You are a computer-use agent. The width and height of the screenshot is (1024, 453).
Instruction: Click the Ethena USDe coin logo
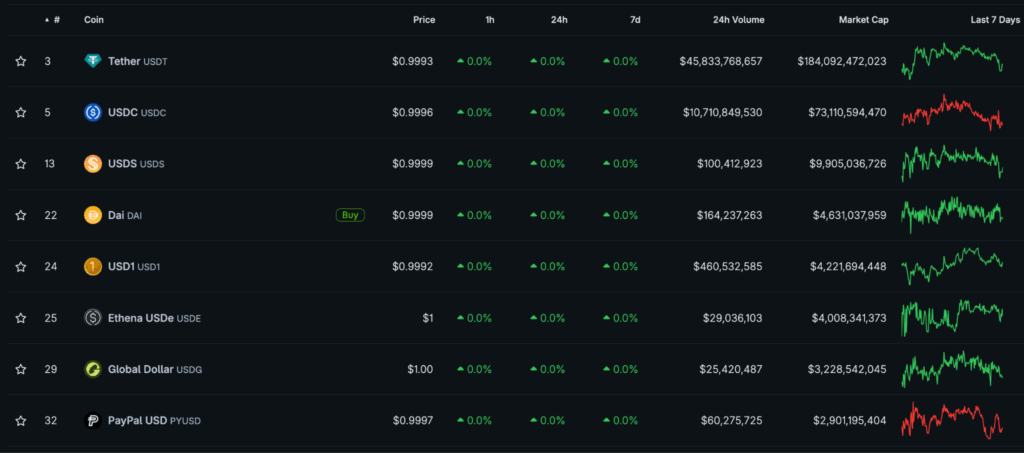point(93,318)
